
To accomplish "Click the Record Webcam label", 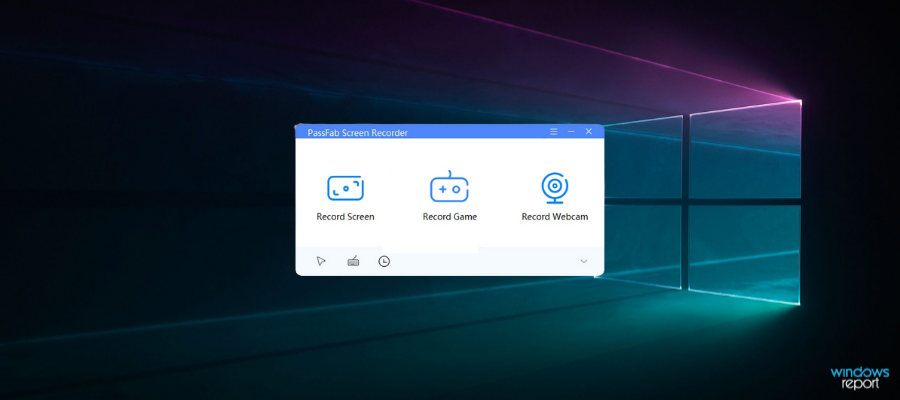I will click(555, 217).
